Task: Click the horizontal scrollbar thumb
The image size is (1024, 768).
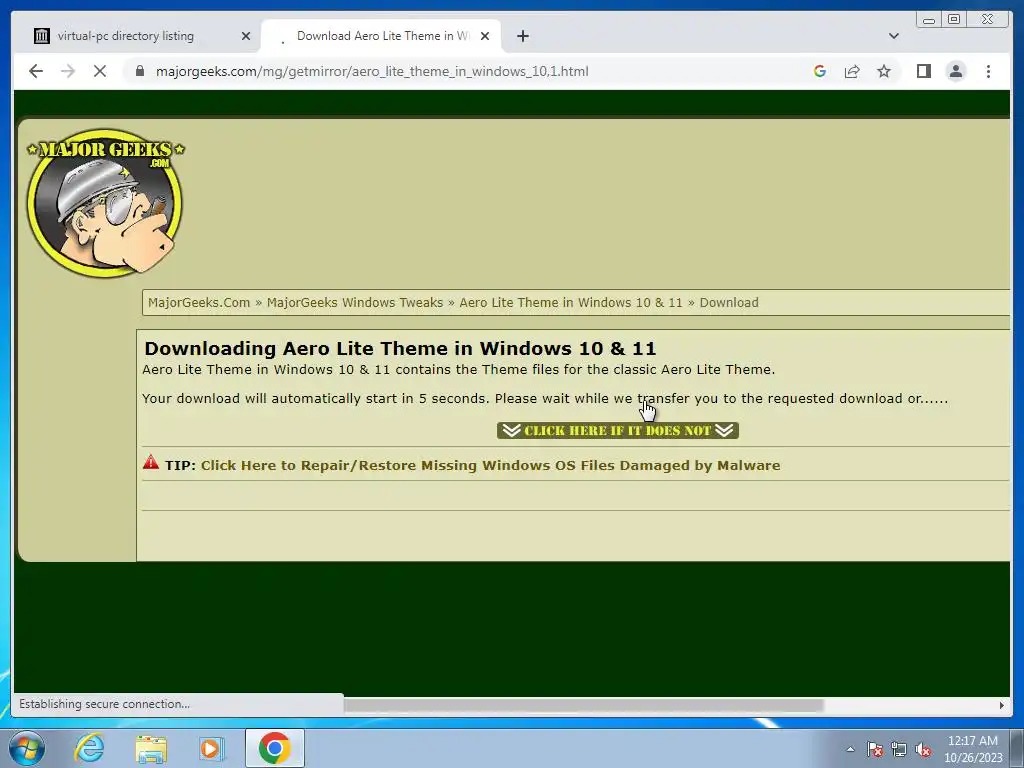Action: tap(583, 705)
